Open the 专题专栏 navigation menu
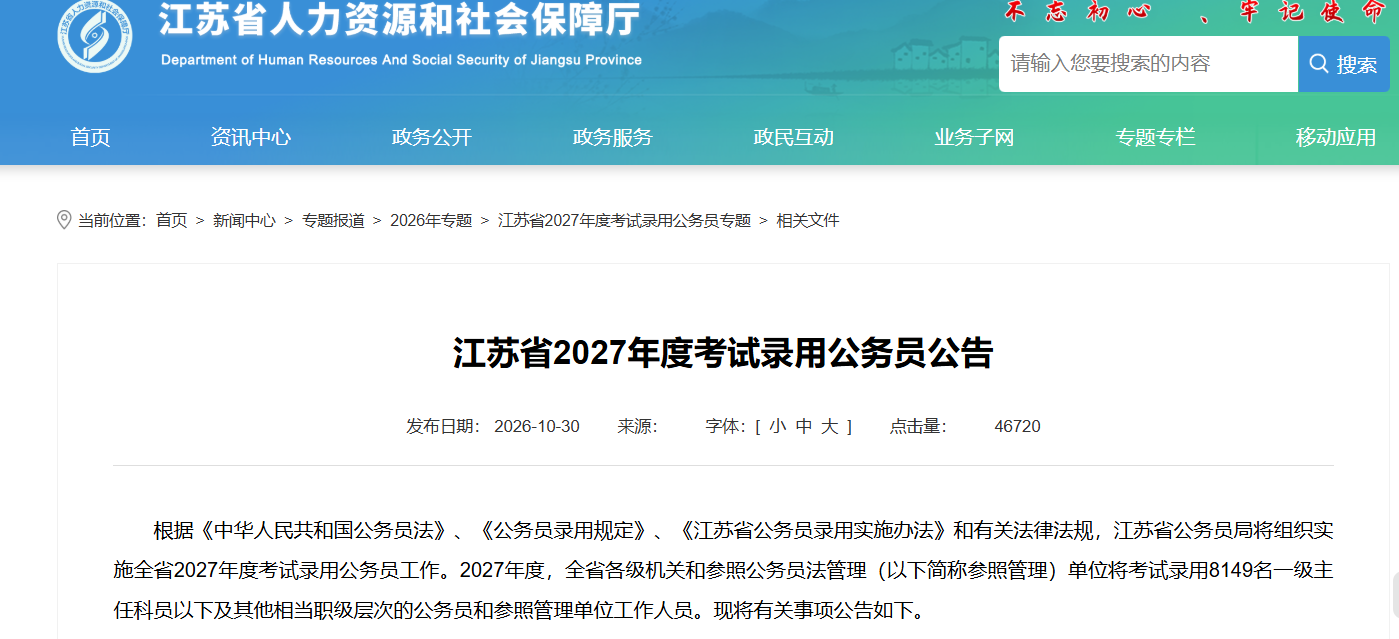1399x639 pixels. [x=1156, y=138]
